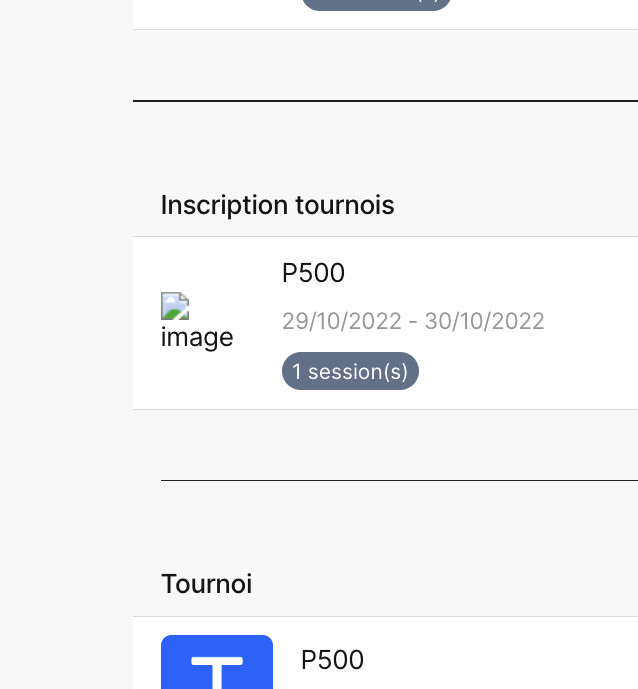Click the start date 29/10/2022
The width and height of the screenshot is (638, 689).
[x=339, y=321]
